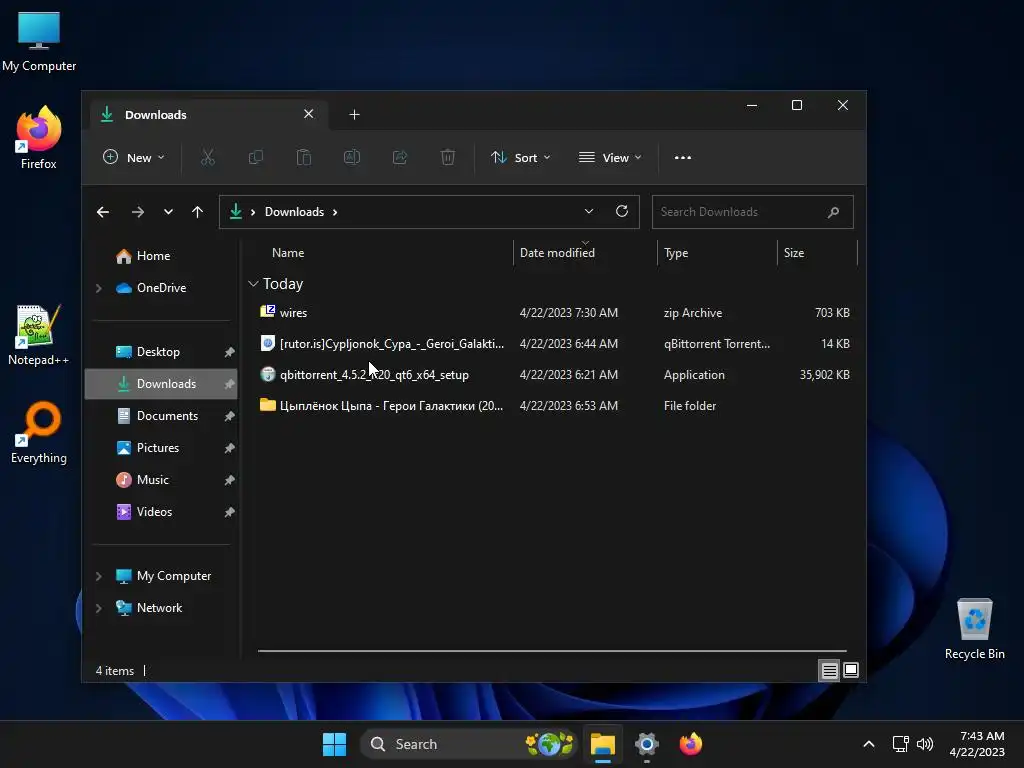Switch to large thumbnails view icon
The image size is (1024, 768).
(851, 670)
